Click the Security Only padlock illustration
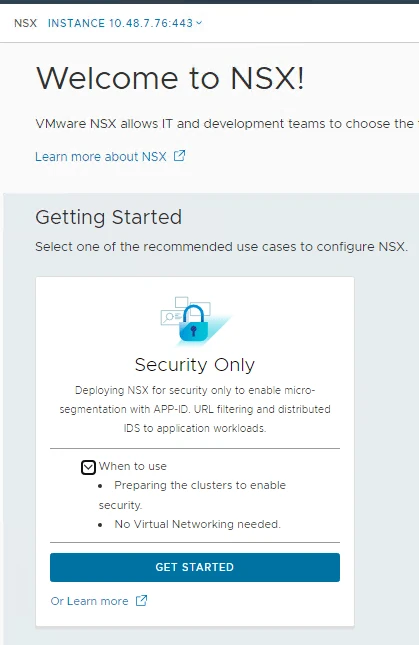This screenshot has width=419, height=645. tap(195, 322)
